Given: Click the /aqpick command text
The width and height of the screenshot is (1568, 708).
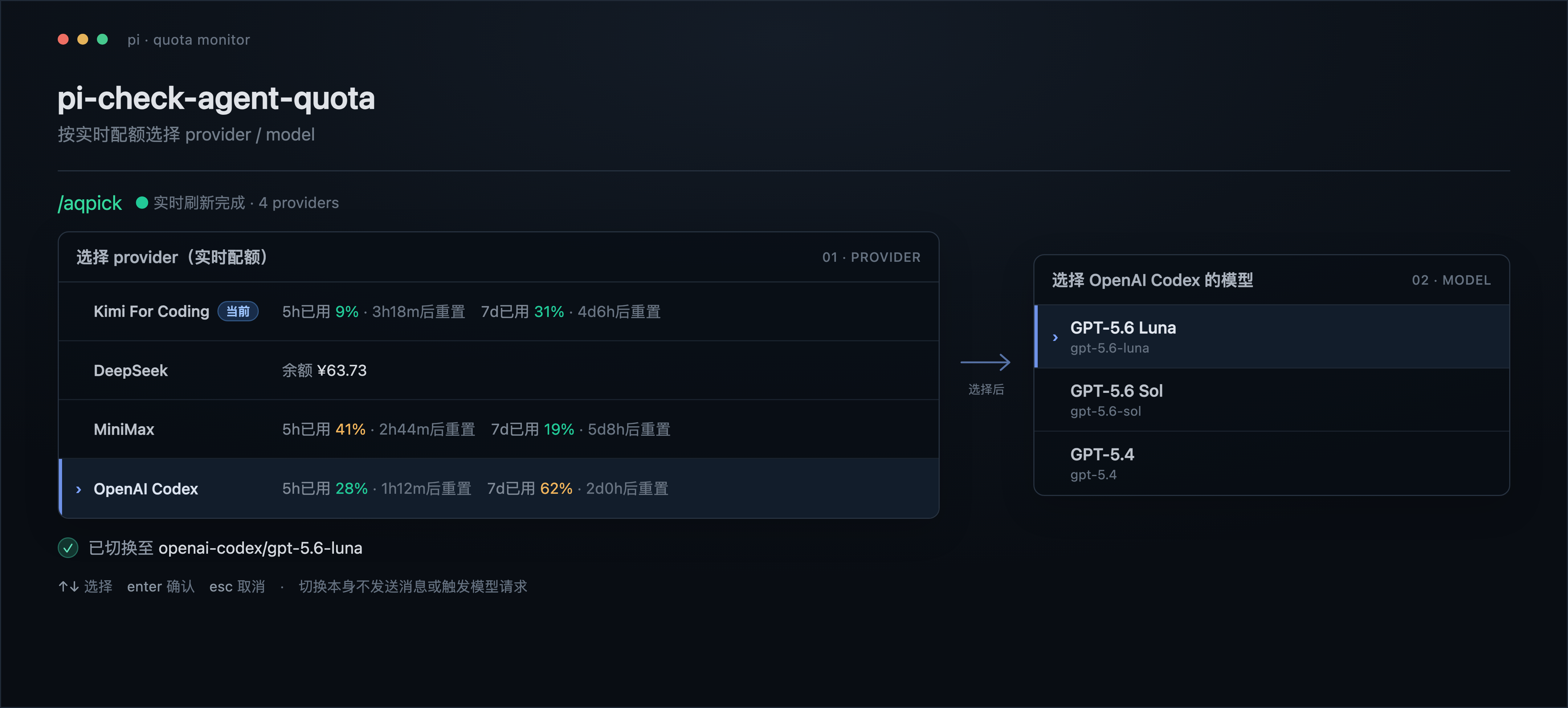Looking at the screenshot, I should point(90,203).
